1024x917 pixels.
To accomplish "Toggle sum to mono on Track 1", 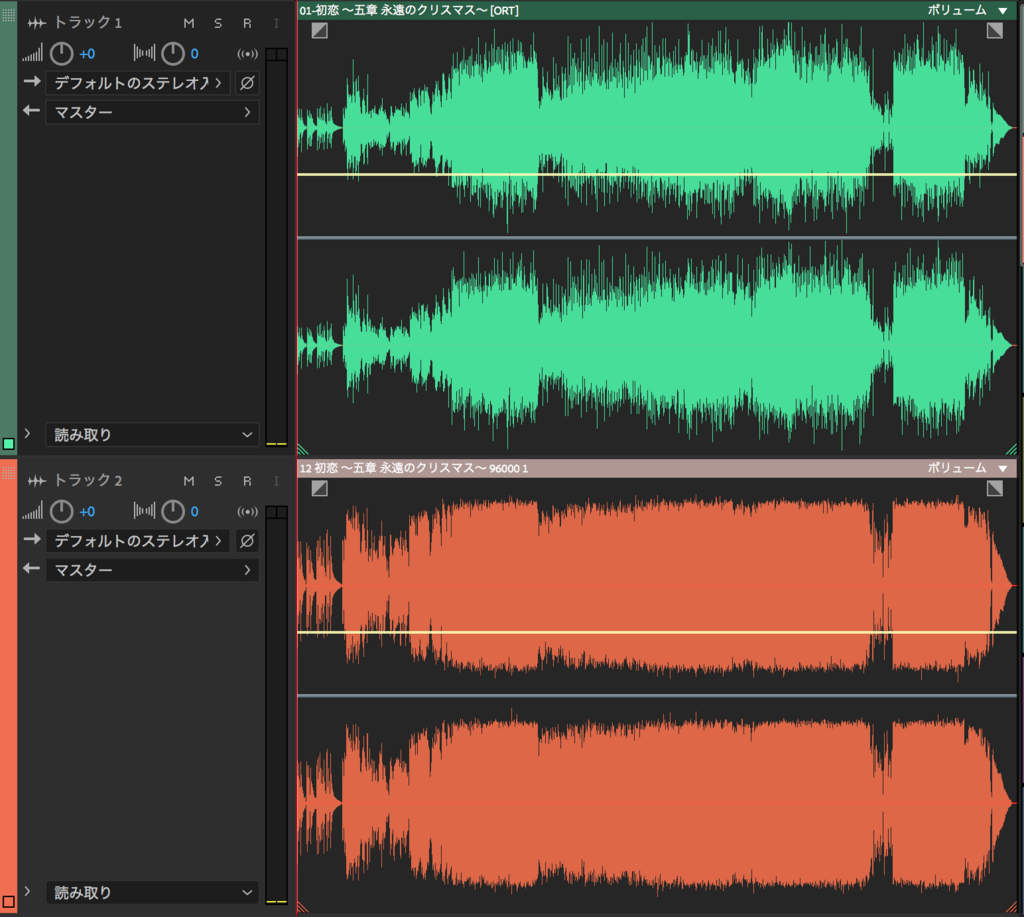I will click(x=248, y=54).
